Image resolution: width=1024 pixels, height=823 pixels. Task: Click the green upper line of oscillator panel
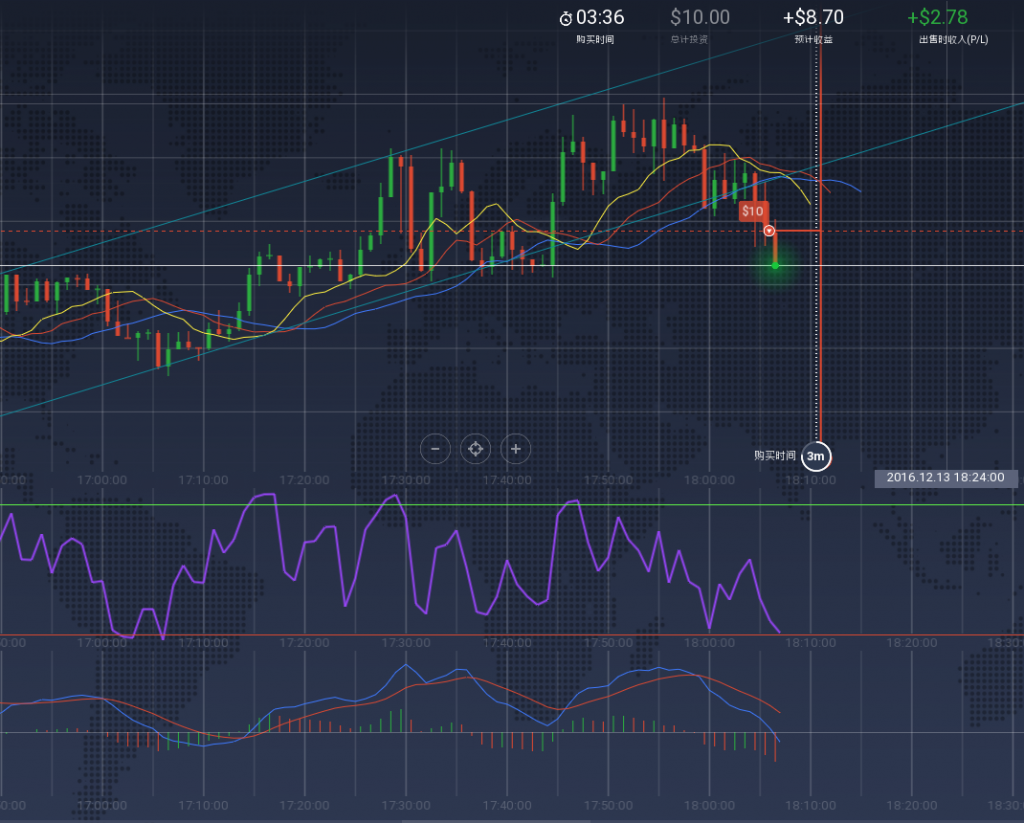[900, 505]
